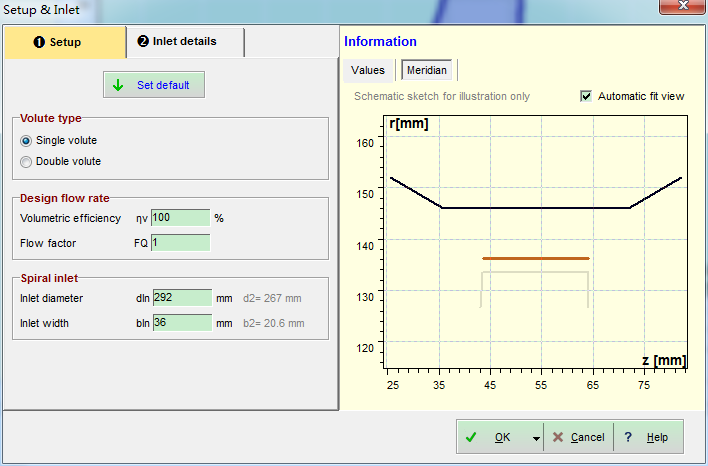Toggle the Automatic fit view checkbox
Image resolution: width=708 pixels, height=466 pixels.
click(x=586, y=96)
